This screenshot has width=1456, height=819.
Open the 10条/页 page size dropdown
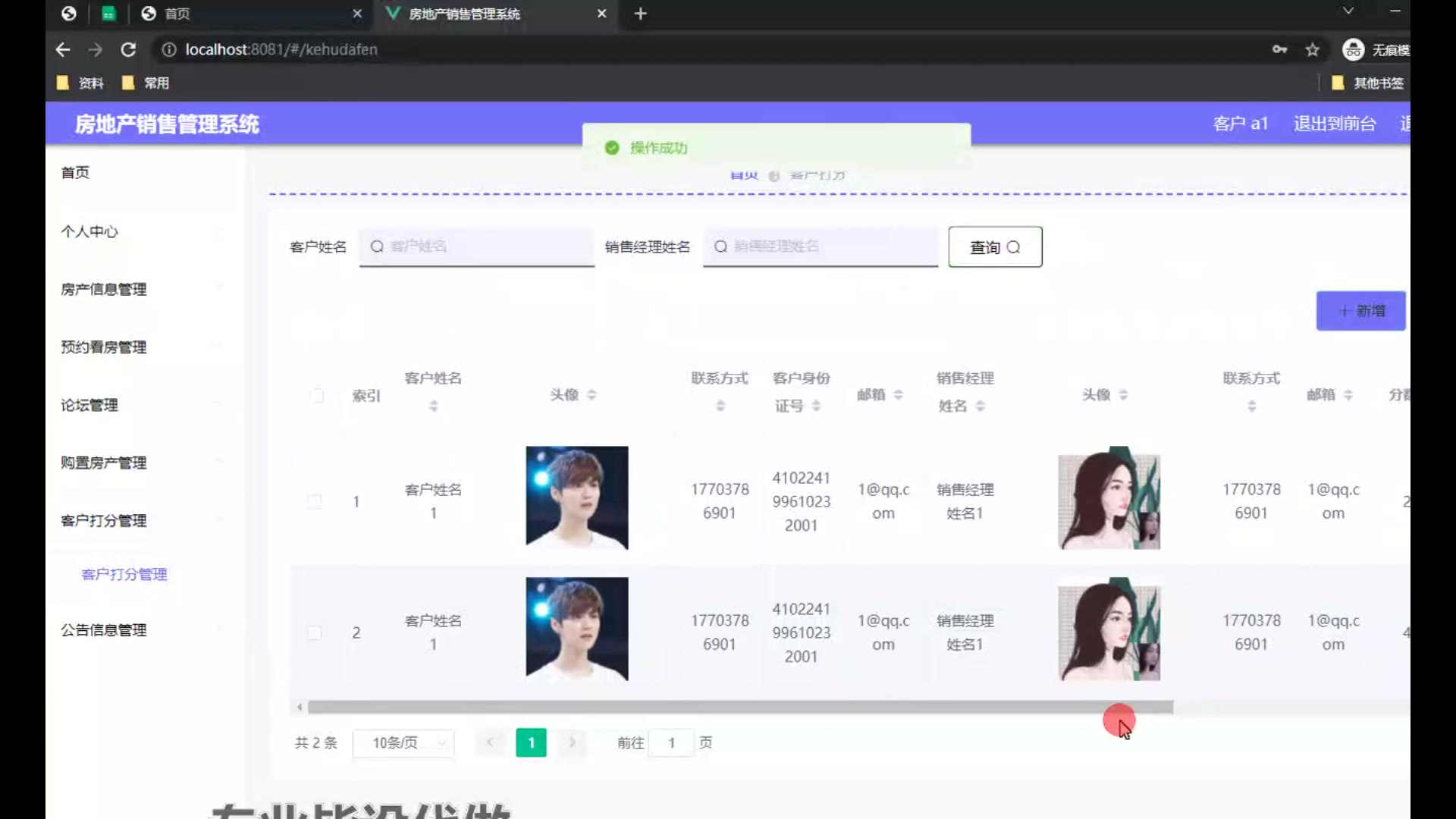(x=403, y=742)
